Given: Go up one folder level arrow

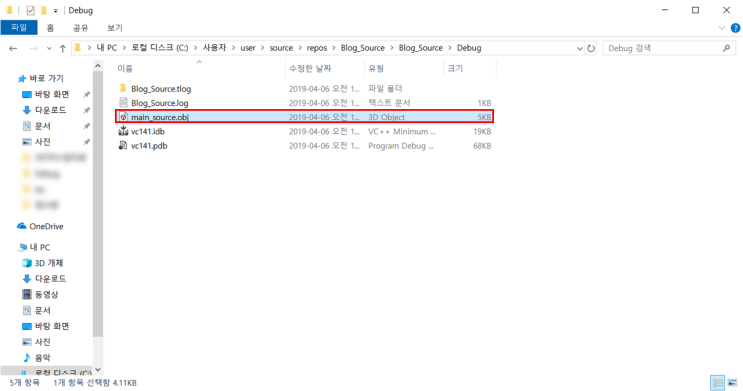Looking at the screenshot, I should [x=63, y=48].
